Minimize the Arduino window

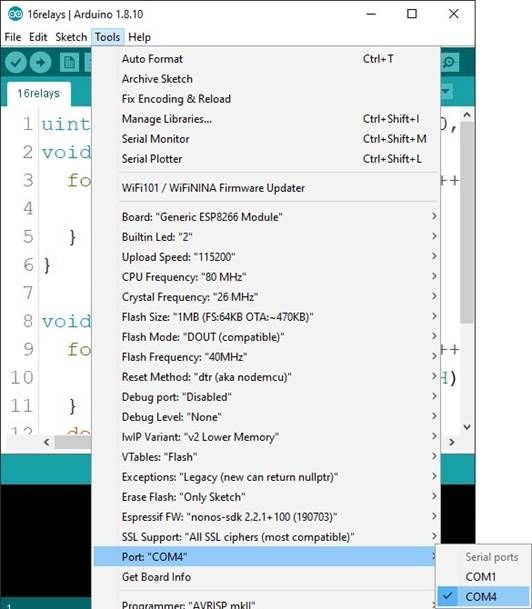pos(371,14)
